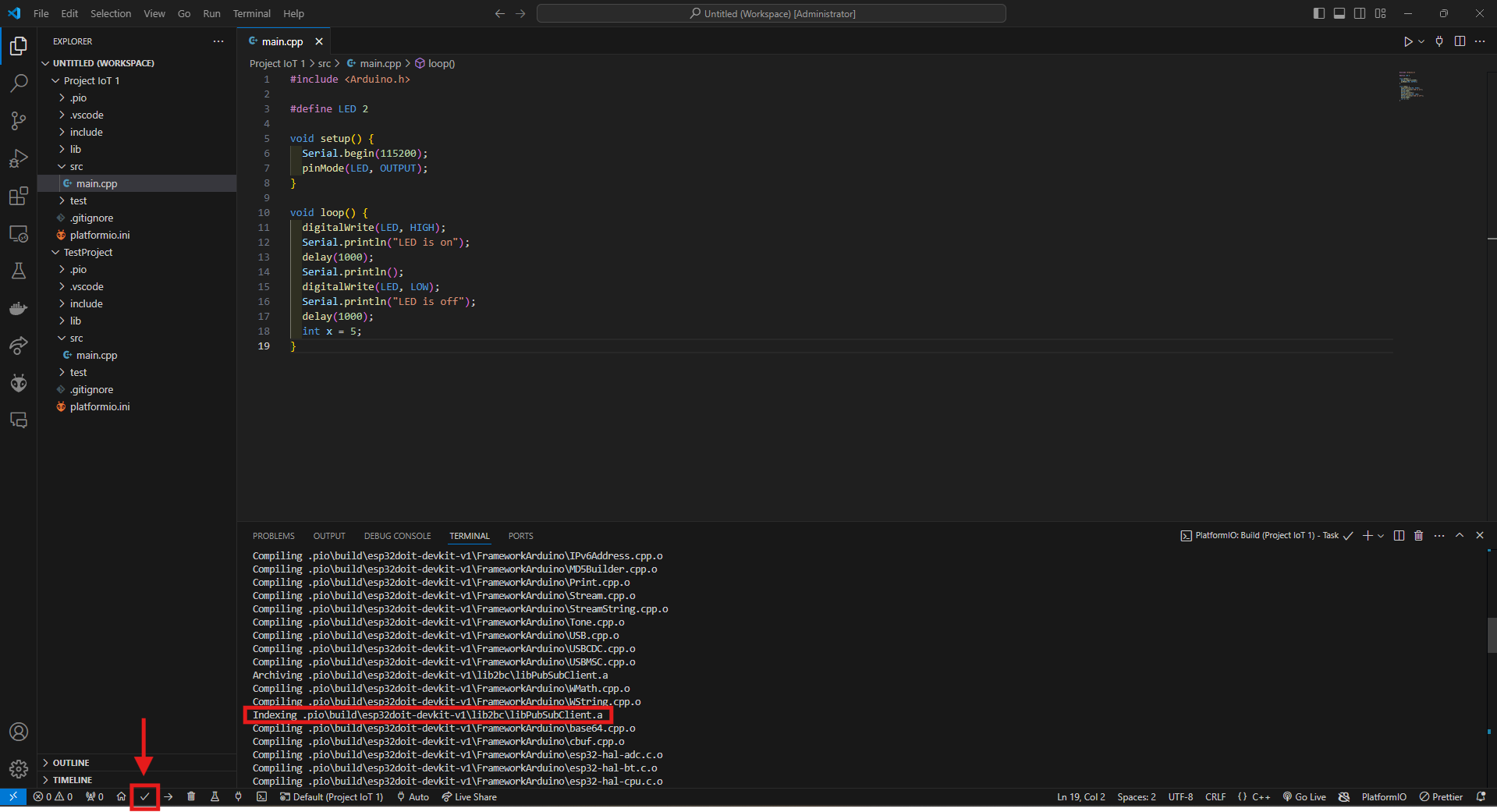Click PlatformIO Upload arrow in status bar

(169, 796)
